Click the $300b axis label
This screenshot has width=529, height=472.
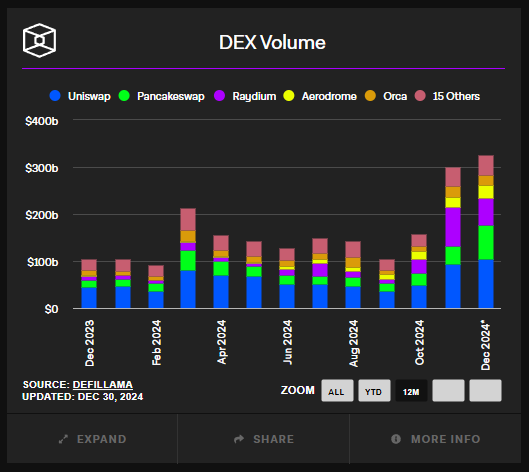42,168
